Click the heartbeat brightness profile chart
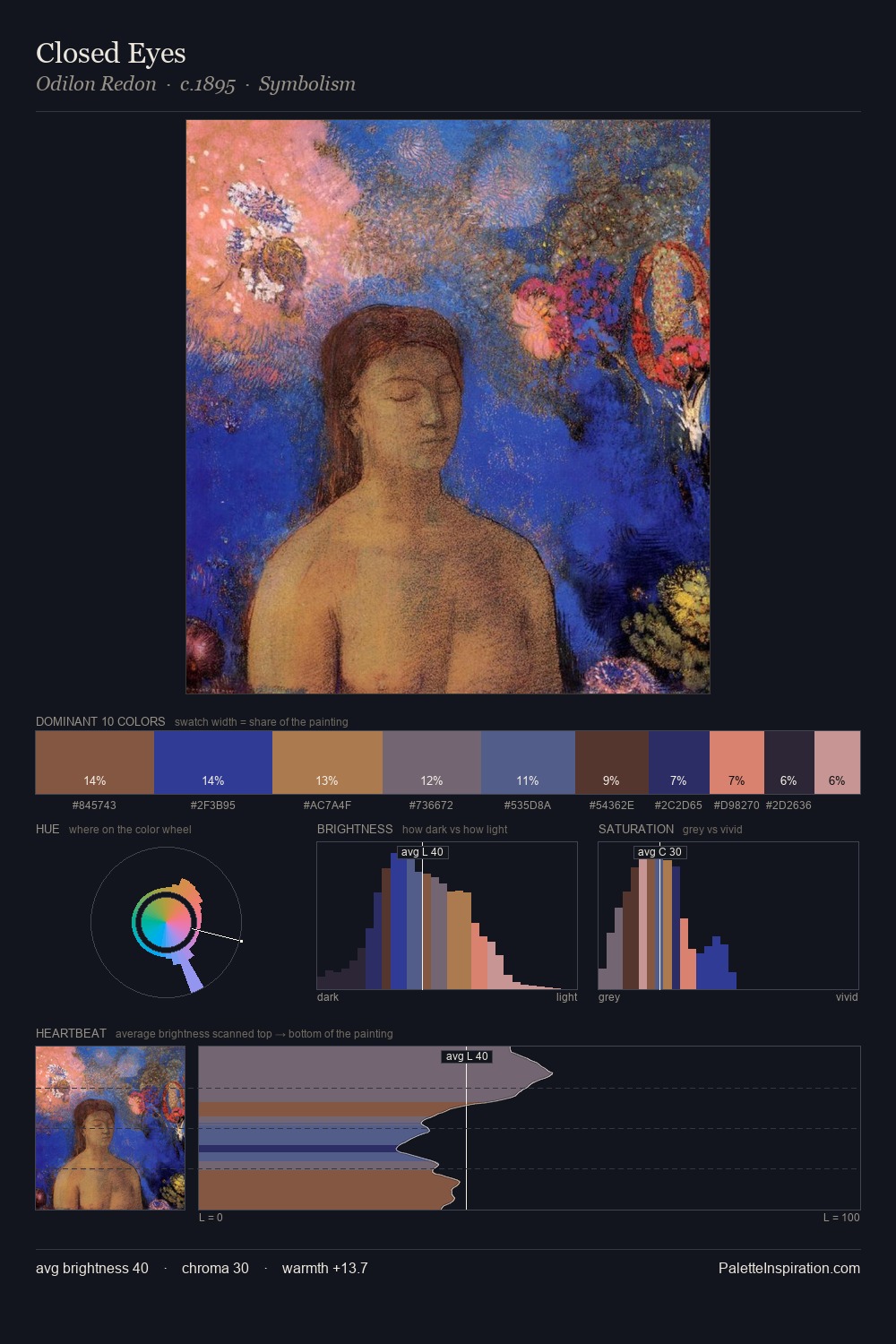The width and height of the screenshot is (896, 1344). click(x=530, y=1128)
